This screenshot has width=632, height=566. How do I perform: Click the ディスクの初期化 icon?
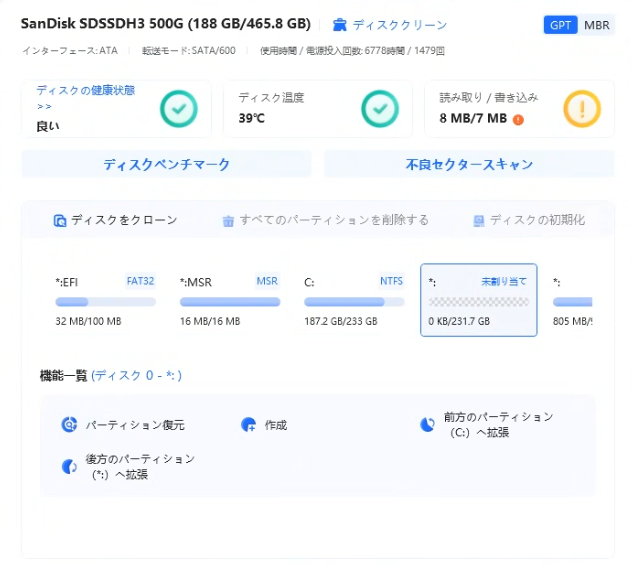tap(478, 221)
